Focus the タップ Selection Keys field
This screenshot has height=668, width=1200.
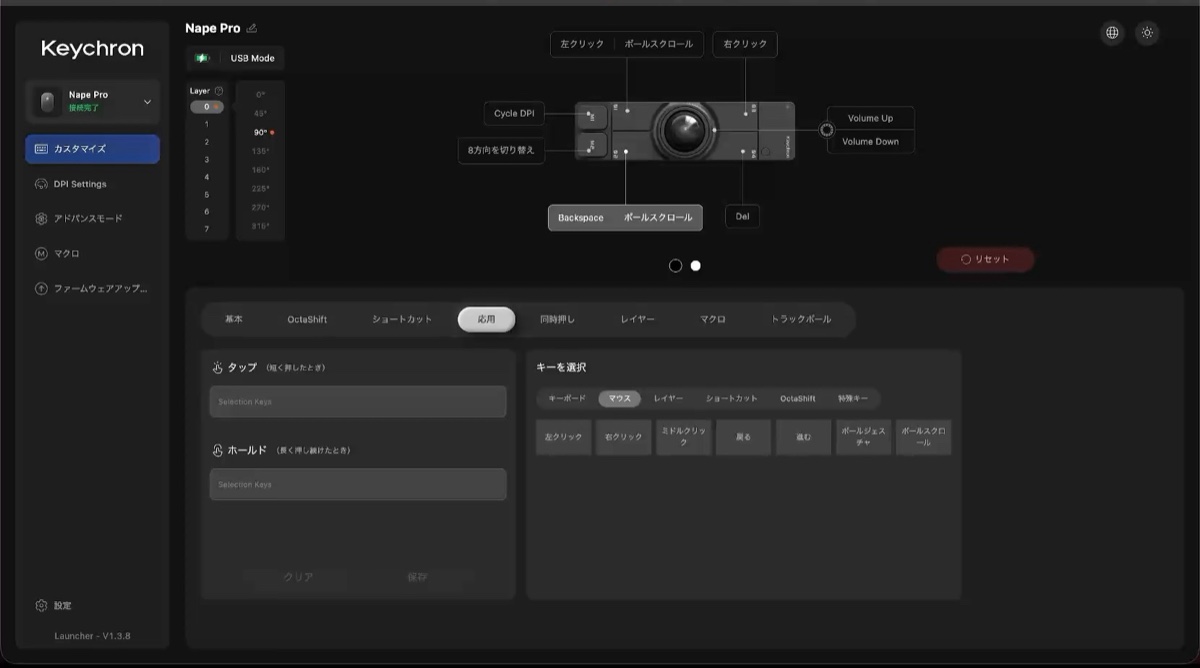[358, 401]
